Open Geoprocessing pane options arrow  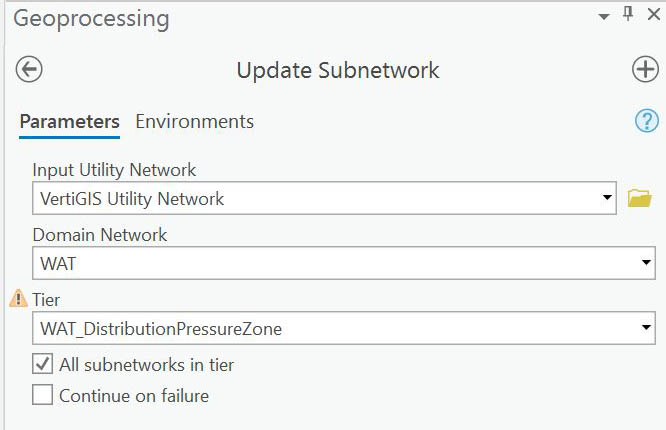[x=604, y=16]
